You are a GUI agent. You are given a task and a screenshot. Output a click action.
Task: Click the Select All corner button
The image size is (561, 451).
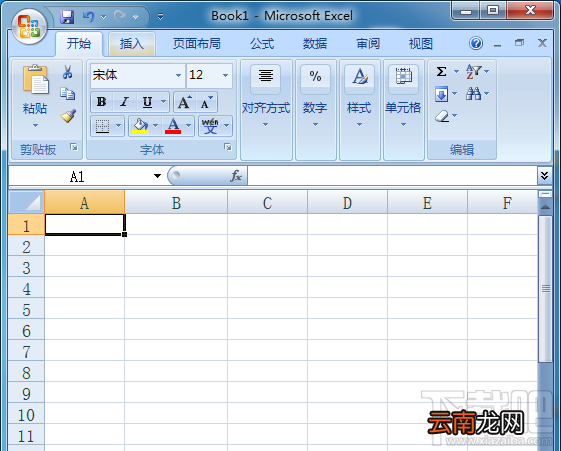click(26, 202)
